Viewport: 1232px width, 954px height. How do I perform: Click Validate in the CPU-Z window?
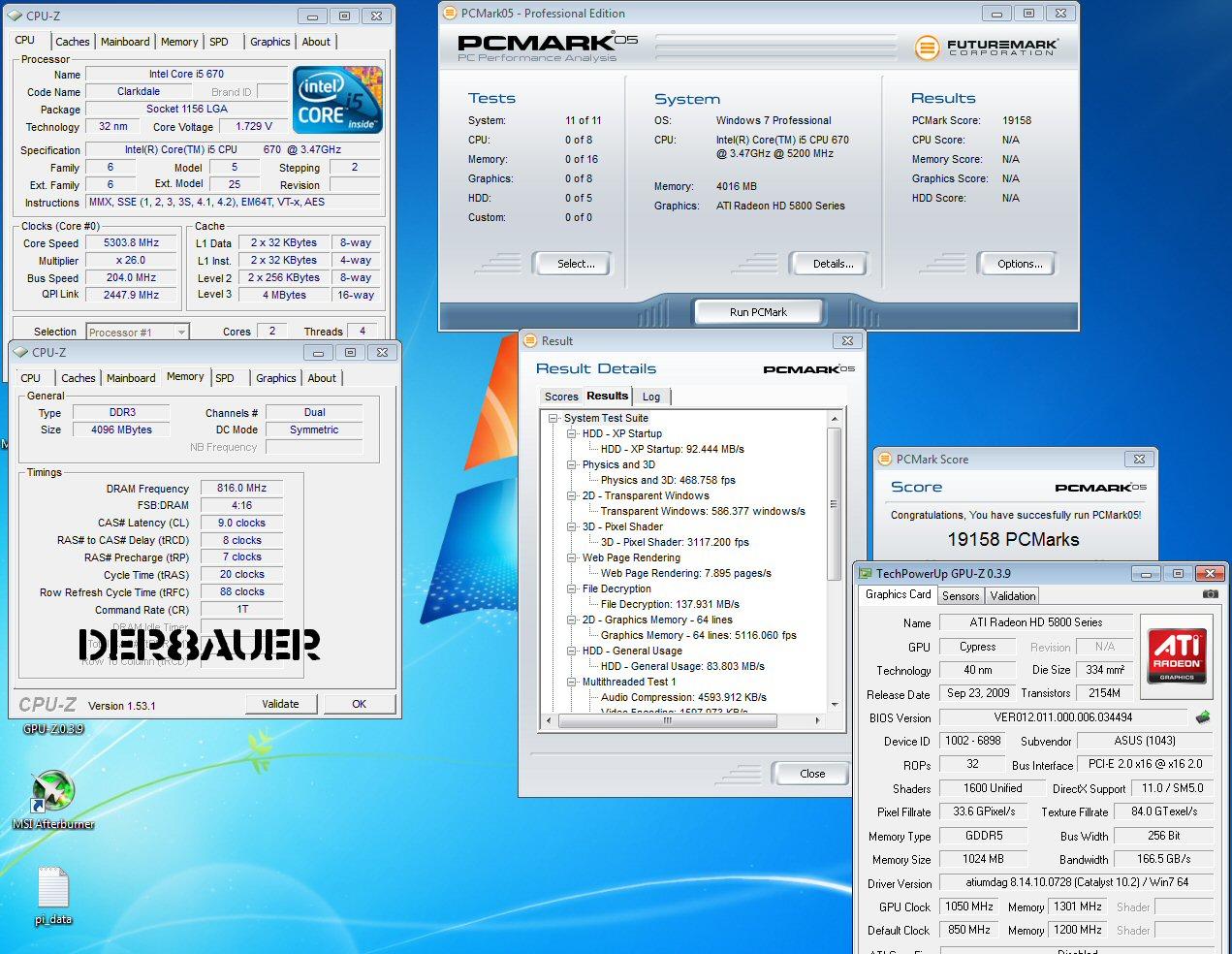280,704
